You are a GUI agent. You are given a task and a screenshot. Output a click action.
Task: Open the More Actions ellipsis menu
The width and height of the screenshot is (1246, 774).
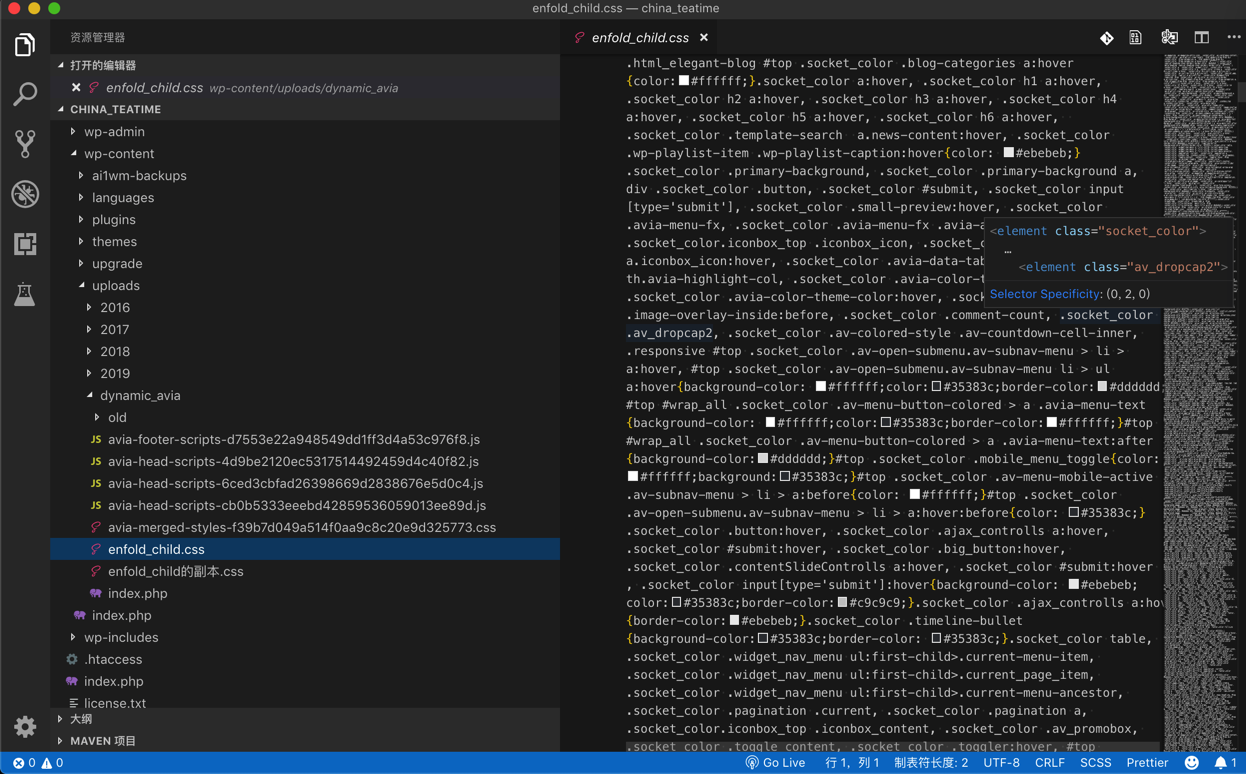click(1234, 38)
